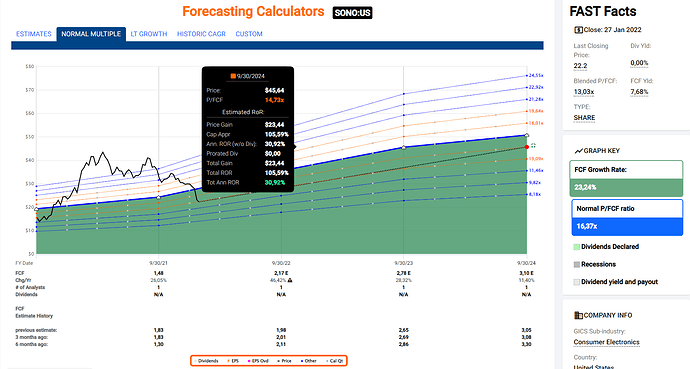The image size is (690, 369).
Task: Click the 2,17 E FCF estimate for 9/30/22
Action: (x=281, y=273)
